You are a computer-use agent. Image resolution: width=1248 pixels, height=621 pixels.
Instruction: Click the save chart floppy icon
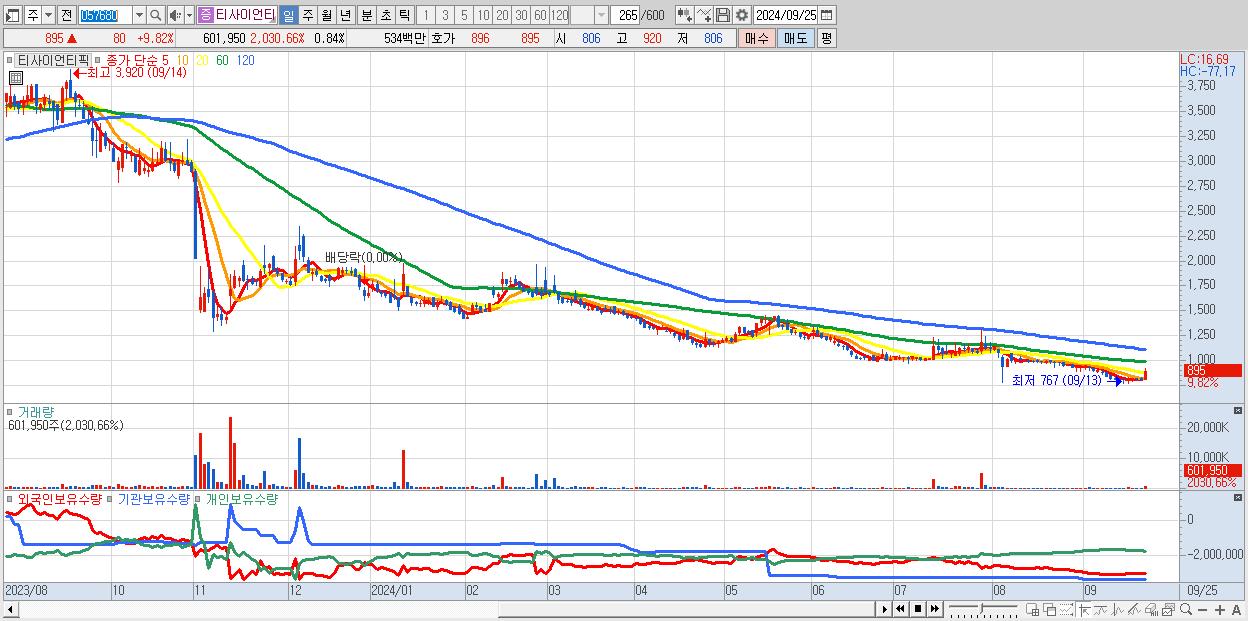(x=723, y=15)
